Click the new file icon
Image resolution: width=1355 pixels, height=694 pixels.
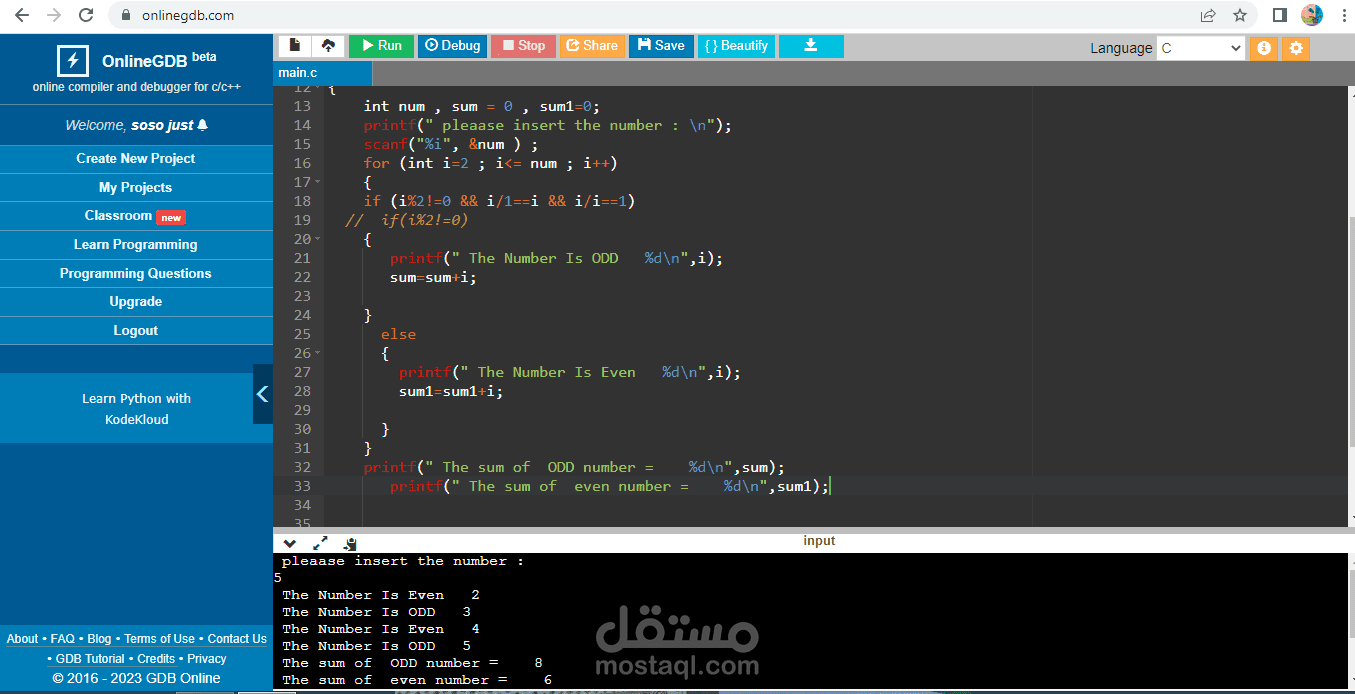295,46
